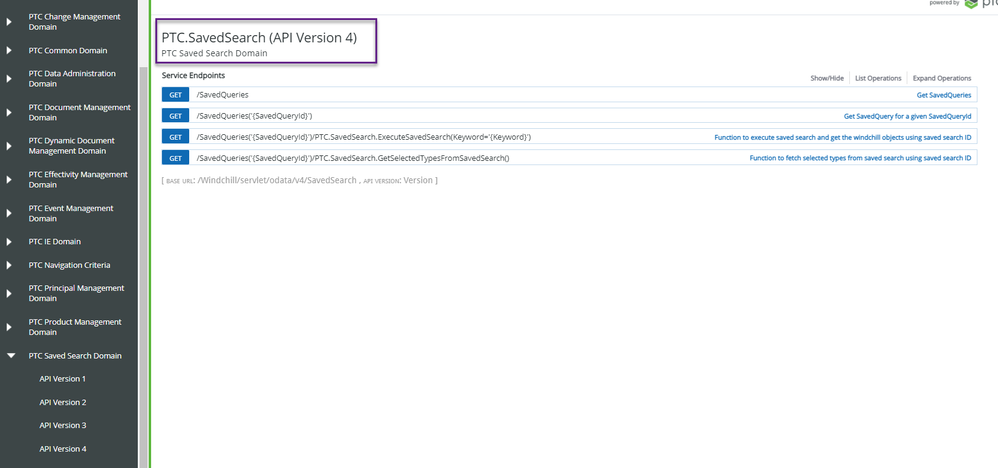Open the /SavedQueries endpoint path
The width and height of the screenshot is (998, 468).
tap(222, 95)
